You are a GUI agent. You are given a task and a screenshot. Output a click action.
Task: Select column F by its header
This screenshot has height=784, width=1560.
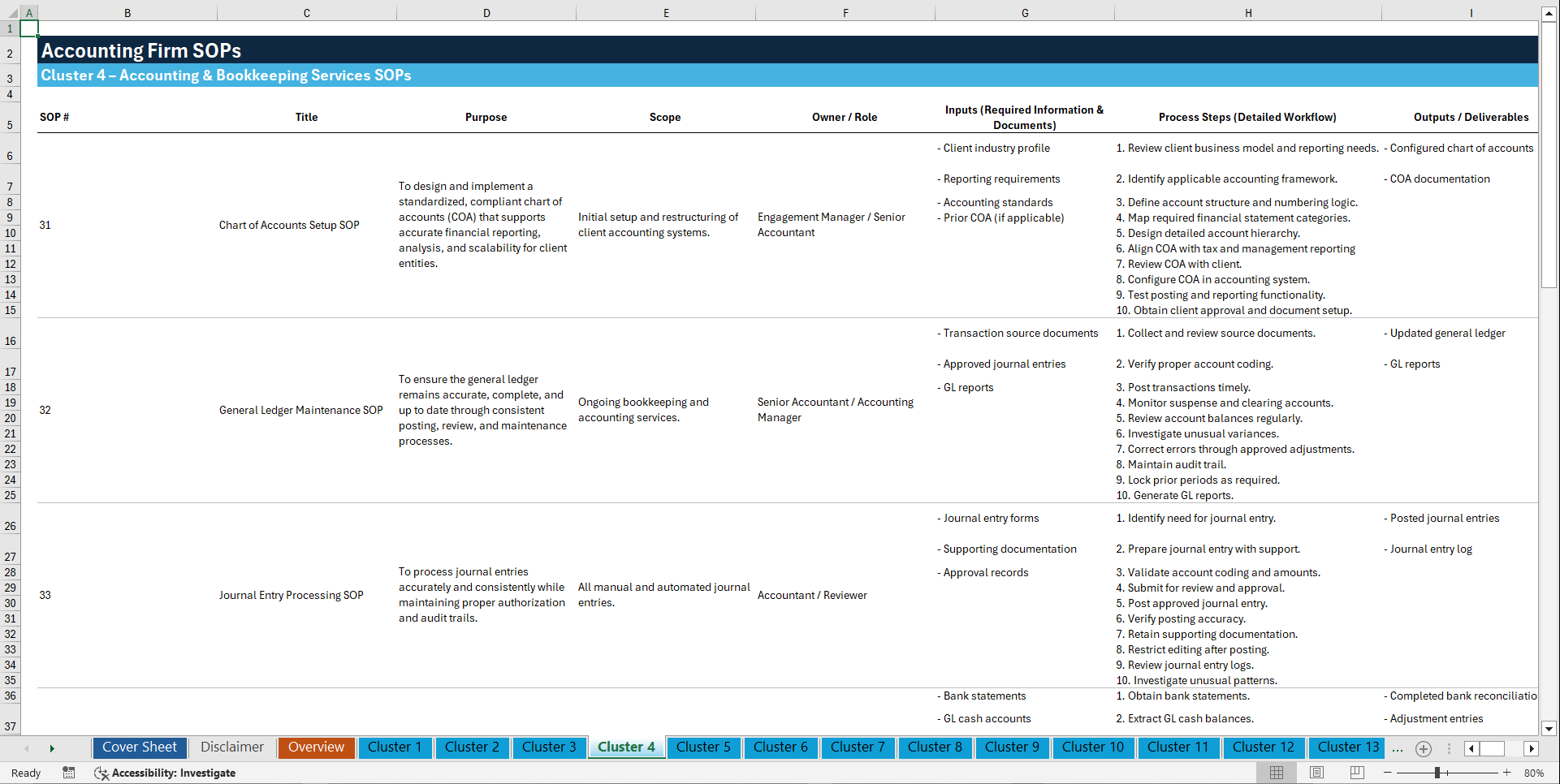[845, 12]
